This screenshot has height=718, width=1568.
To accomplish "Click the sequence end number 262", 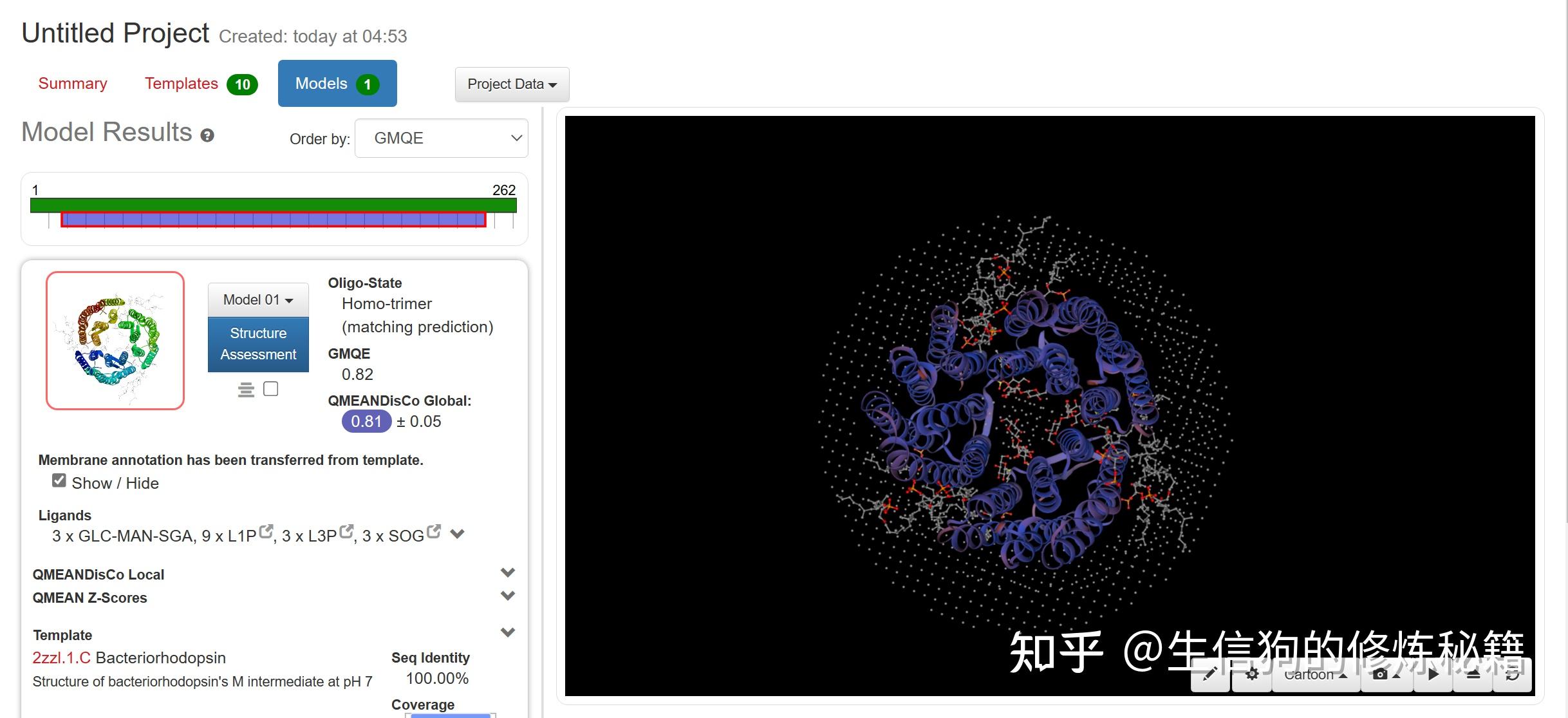I will 504,190.
